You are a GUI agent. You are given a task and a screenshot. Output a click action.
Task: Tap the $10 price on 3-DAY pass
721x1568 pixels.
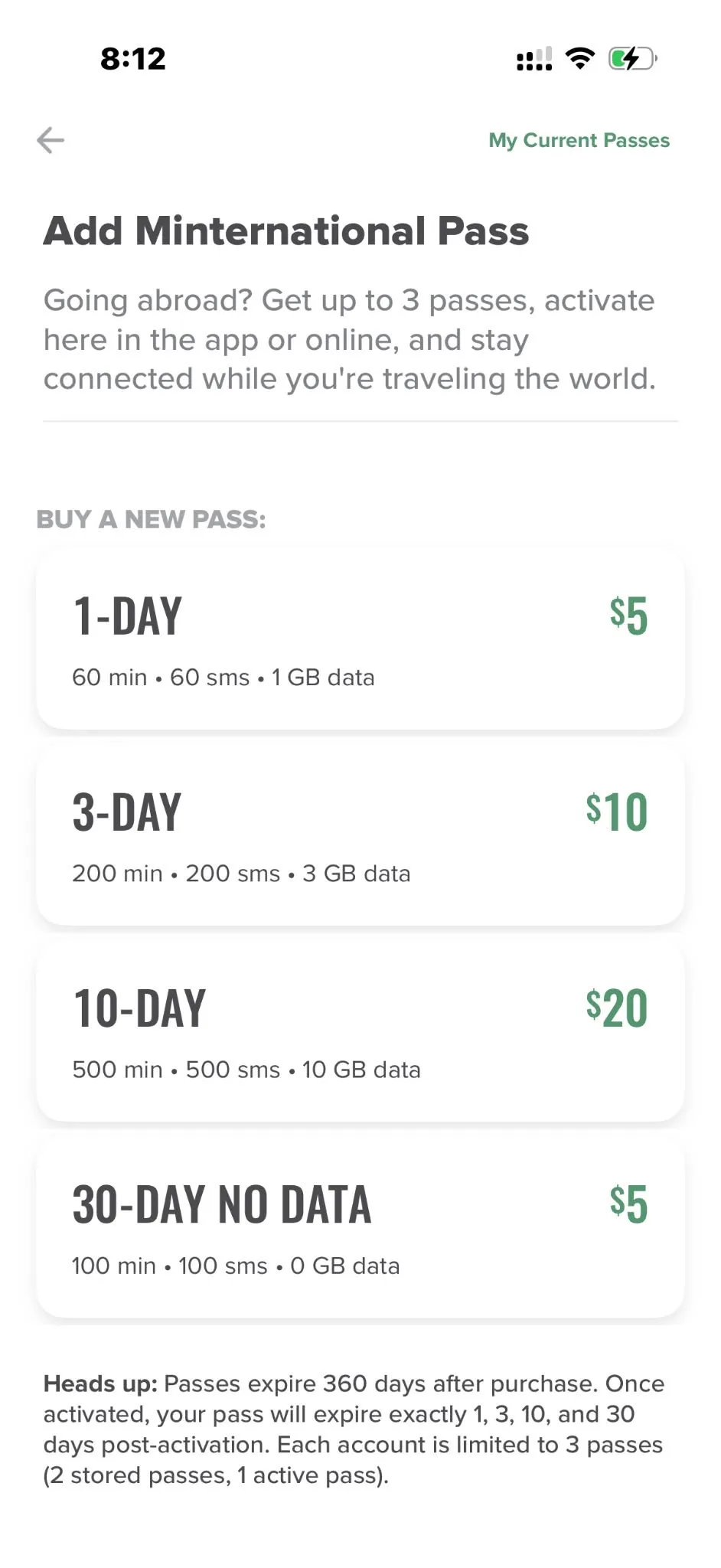[617, 812]
